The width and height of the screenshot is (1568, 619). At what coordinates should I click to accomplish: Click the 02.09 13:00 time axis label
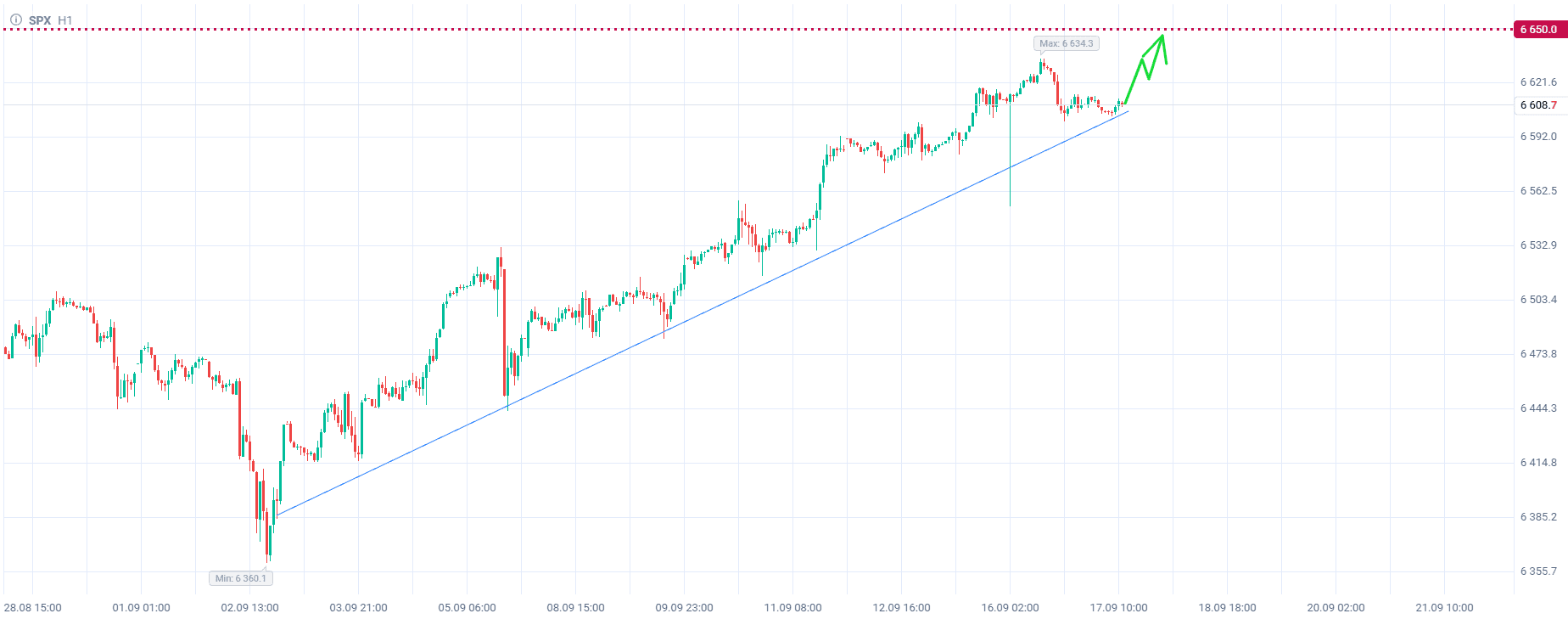point(249,608)
